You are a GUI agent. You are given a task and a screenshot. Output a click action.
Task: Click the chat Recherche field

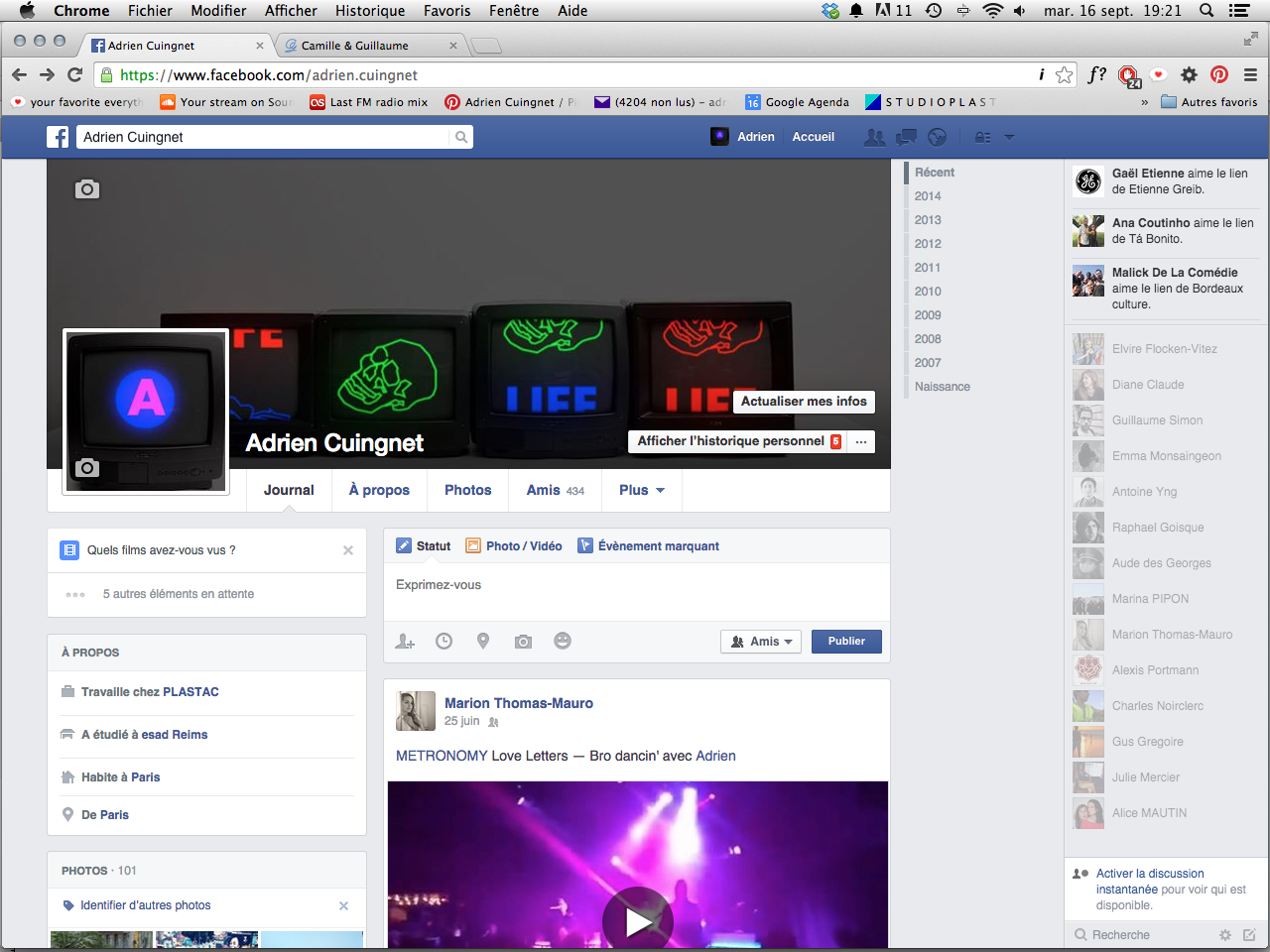1141,935
